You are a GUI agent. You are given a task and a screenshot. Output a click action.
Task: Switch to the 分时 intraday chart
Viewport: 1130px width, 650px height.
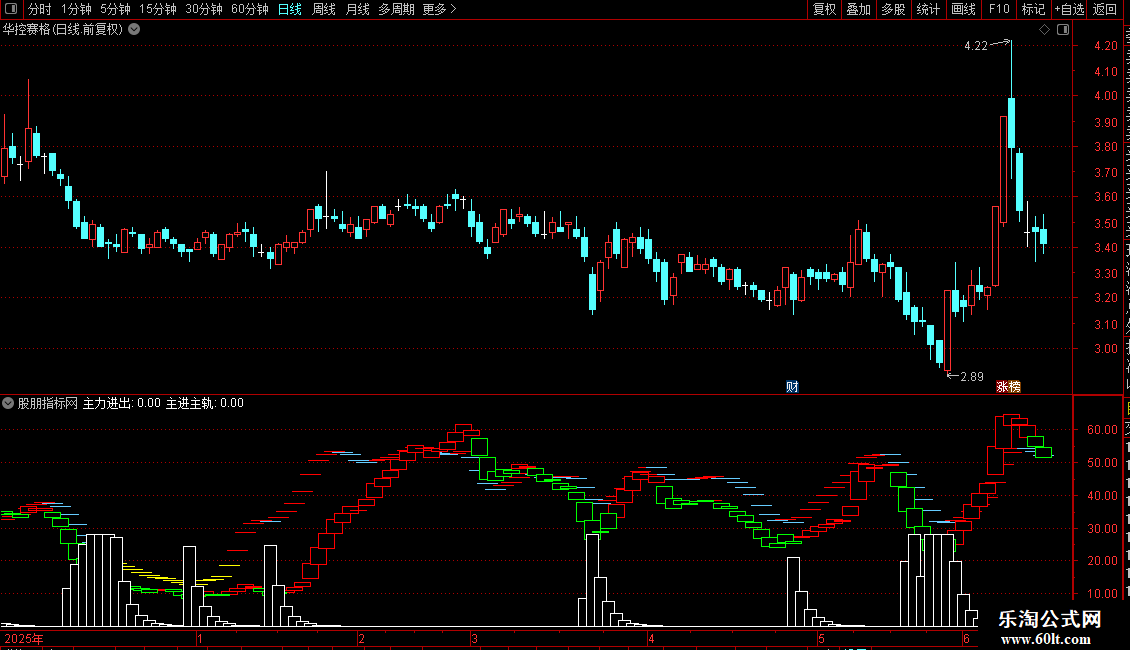40,9
